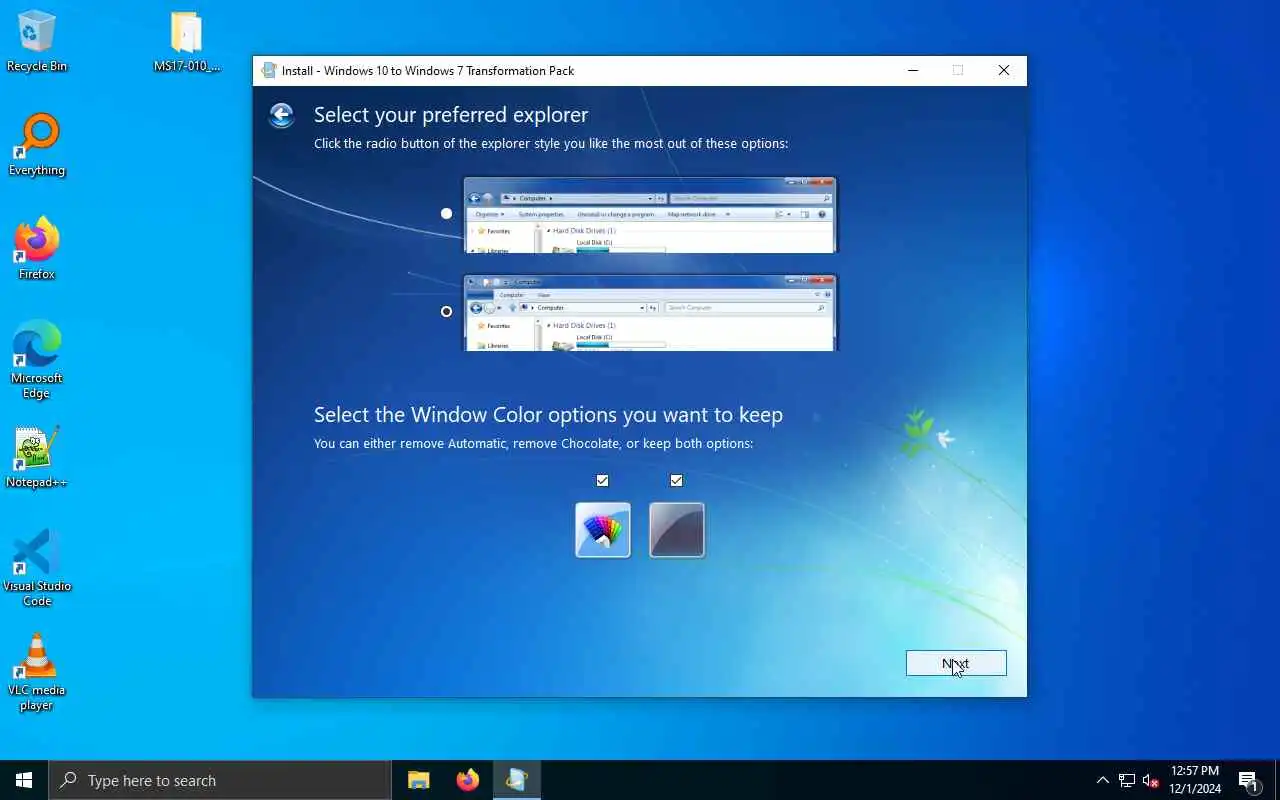Open the clock and date flyout
The width and height of the screenshot is (1280, 800).
pos(1195,780)
